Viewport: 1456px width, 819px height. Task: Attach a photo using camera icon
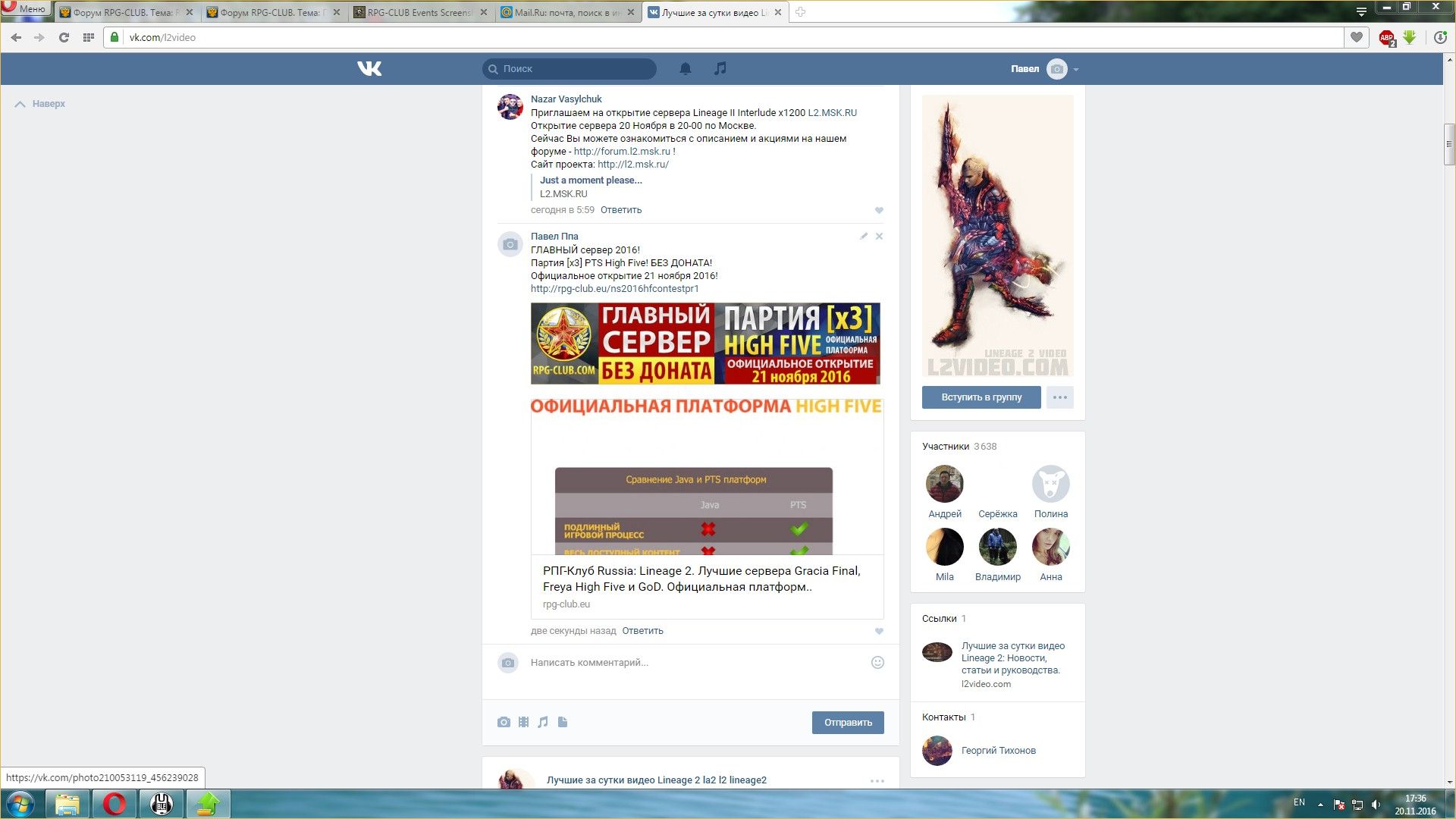point(504,722)
